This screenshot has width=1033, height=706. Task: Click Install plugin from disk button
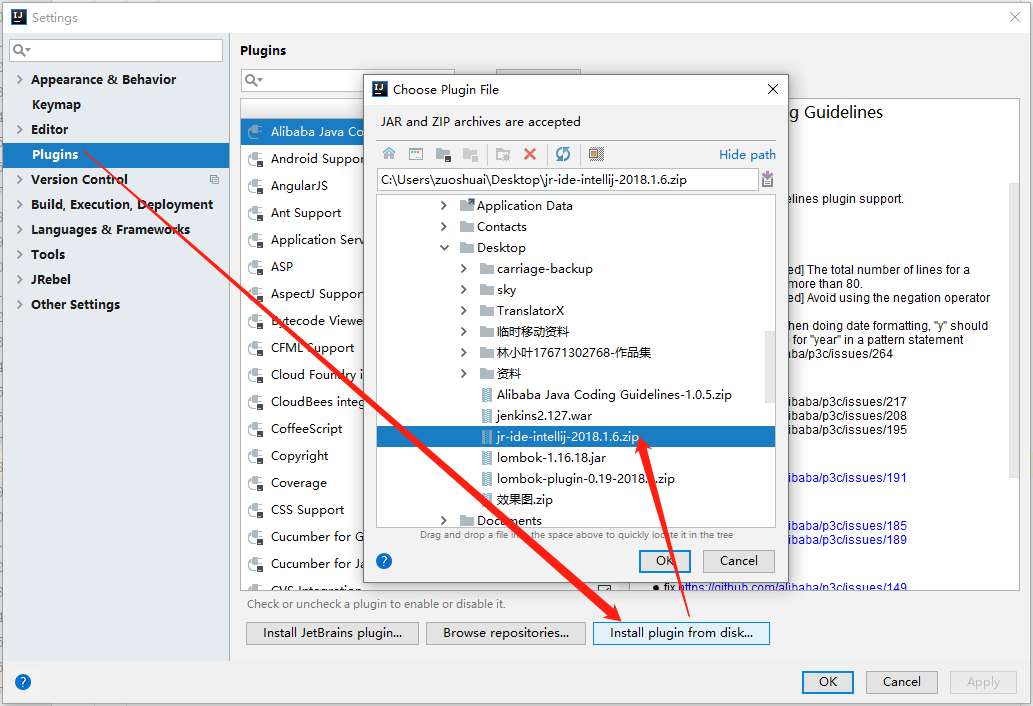(x=681, y=633)
